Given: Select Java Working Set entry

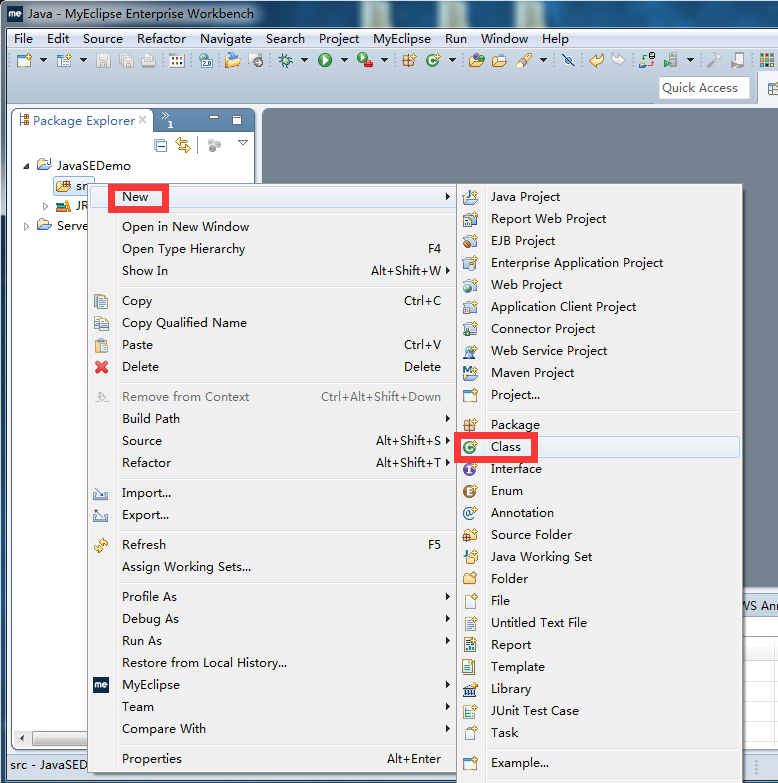Looking at the screenshot, I should click(599, 557).
